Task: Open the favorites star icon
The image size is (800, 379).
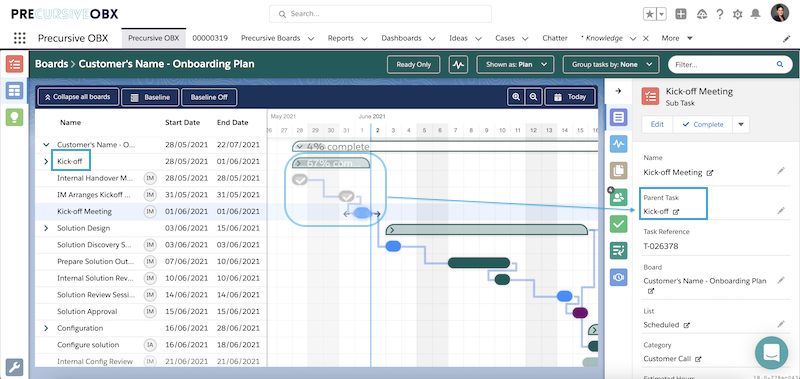Action: 649,14
